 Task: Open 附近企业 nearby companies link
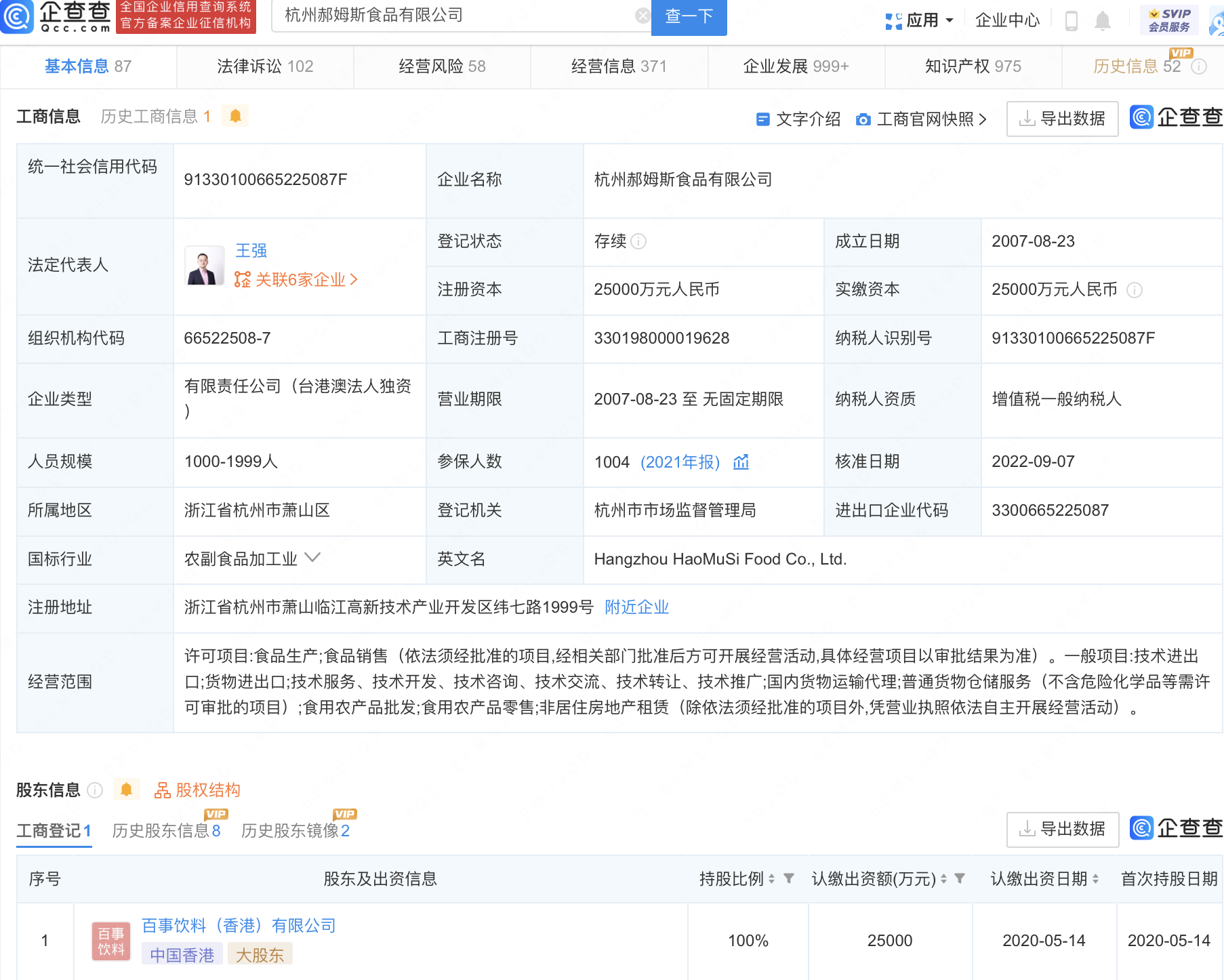click(x=636, y=607)
